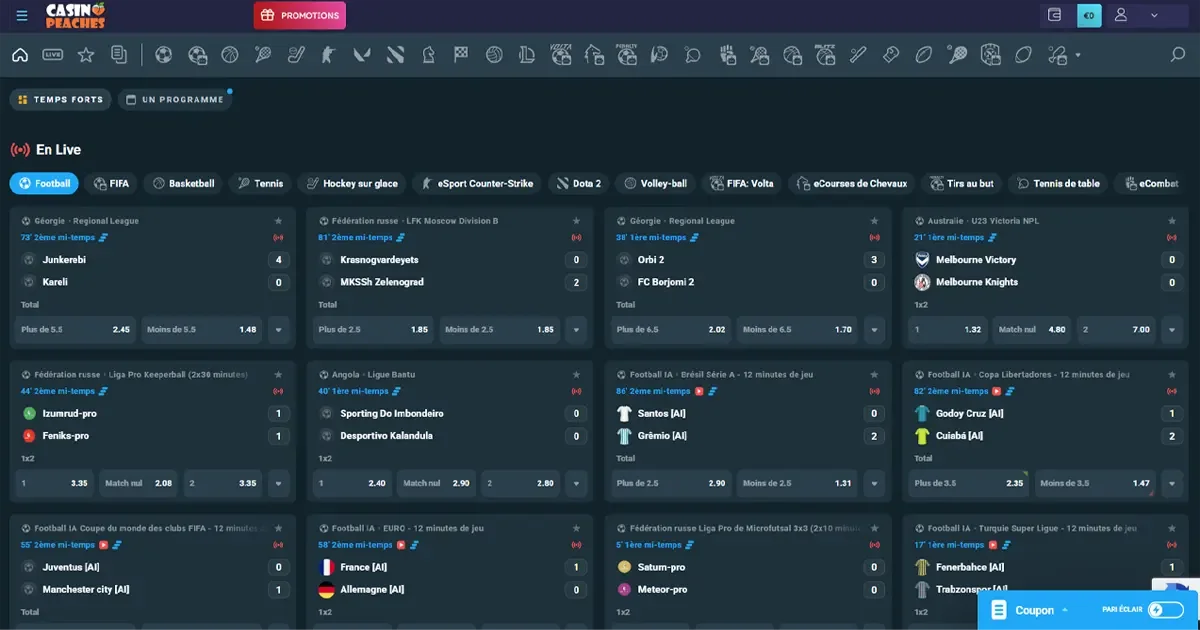Open the Coupon bet slip panel
The image size is (1200, 630).
coord(1033,610)
